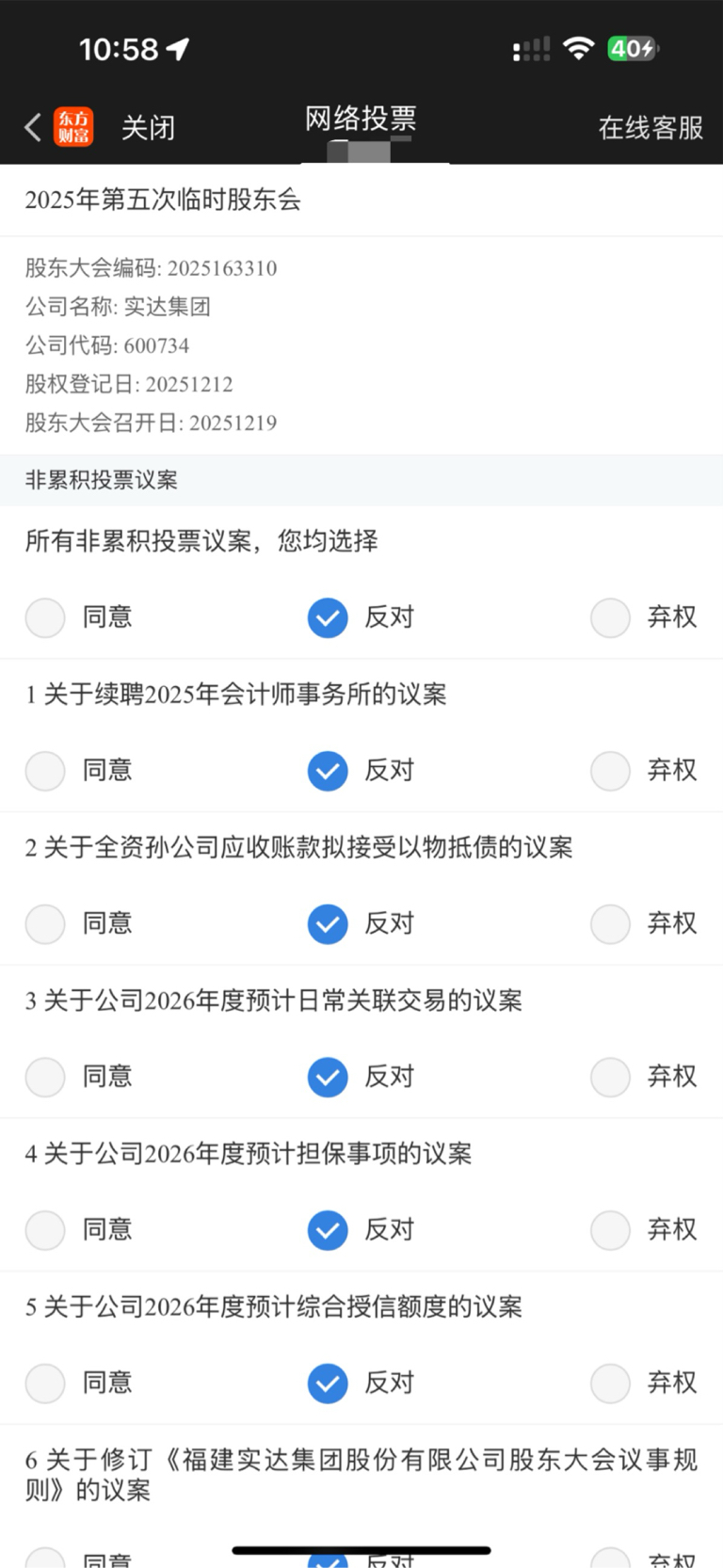
Task: Tap the back arrow icon
Action: point(33,127)
